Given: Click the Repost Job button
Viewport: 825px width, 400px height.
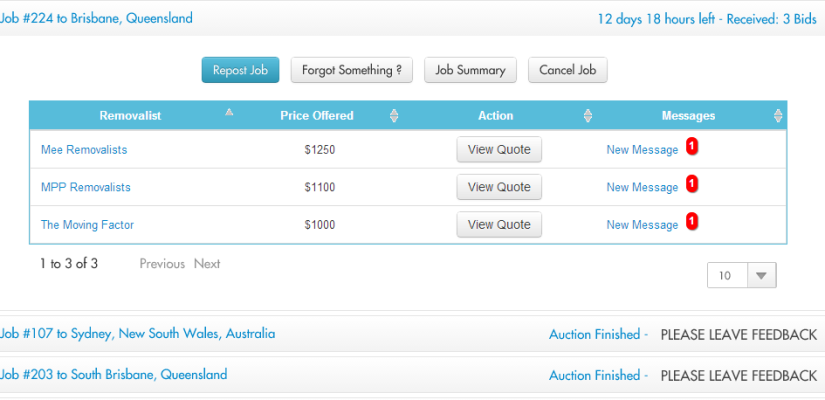Looking at the screenshot, I should click(x=240, y=70).
